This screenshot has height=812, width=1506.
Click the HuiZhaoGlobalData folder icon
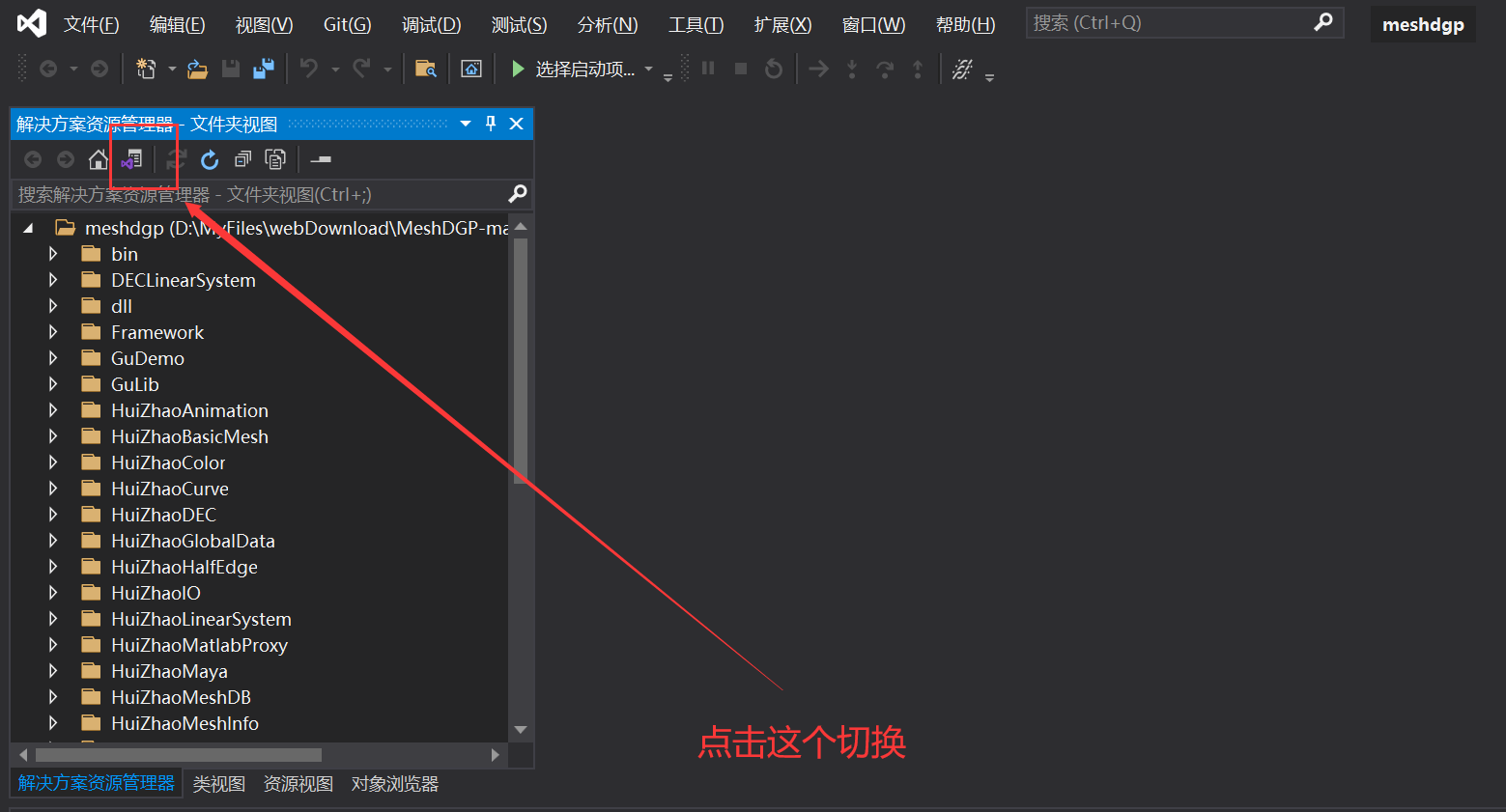click(x=92, y=540)
